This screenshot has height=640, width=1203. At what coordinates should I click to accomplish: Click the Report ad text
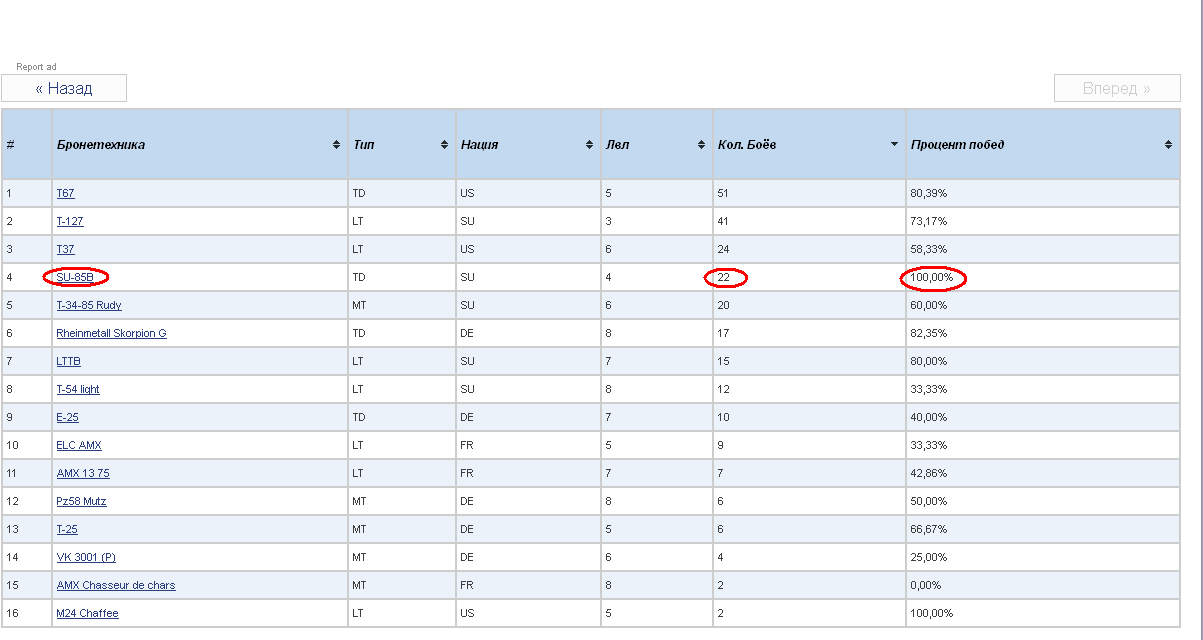click(36, 67)
